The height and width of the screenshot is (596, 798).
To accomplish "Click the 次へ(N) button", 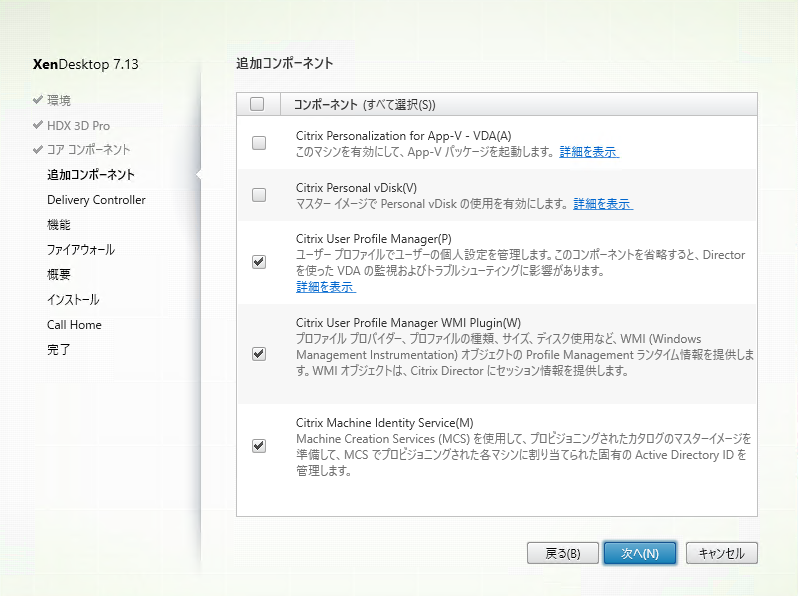I will point(640,553).
